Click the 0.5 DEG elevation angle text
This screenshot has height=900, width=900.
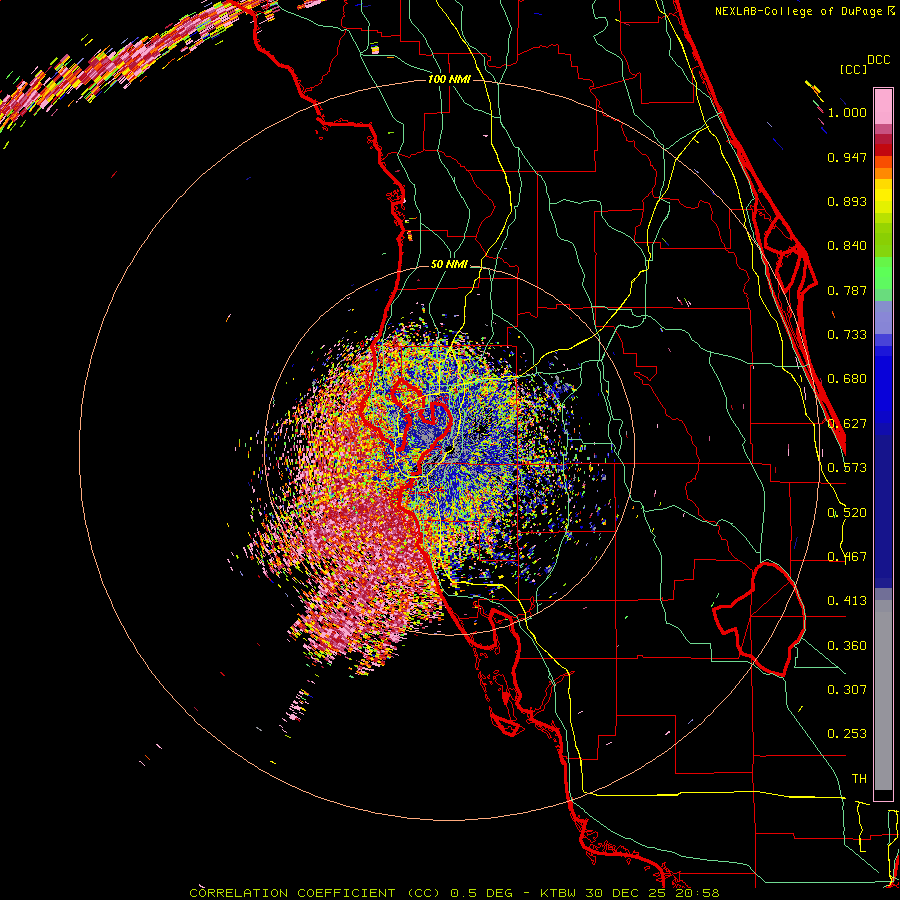[x=482, y=893]
